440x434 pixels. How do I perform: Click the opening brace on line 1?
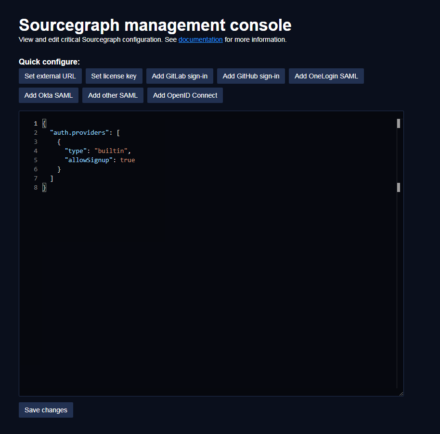(x=44, y=124)
